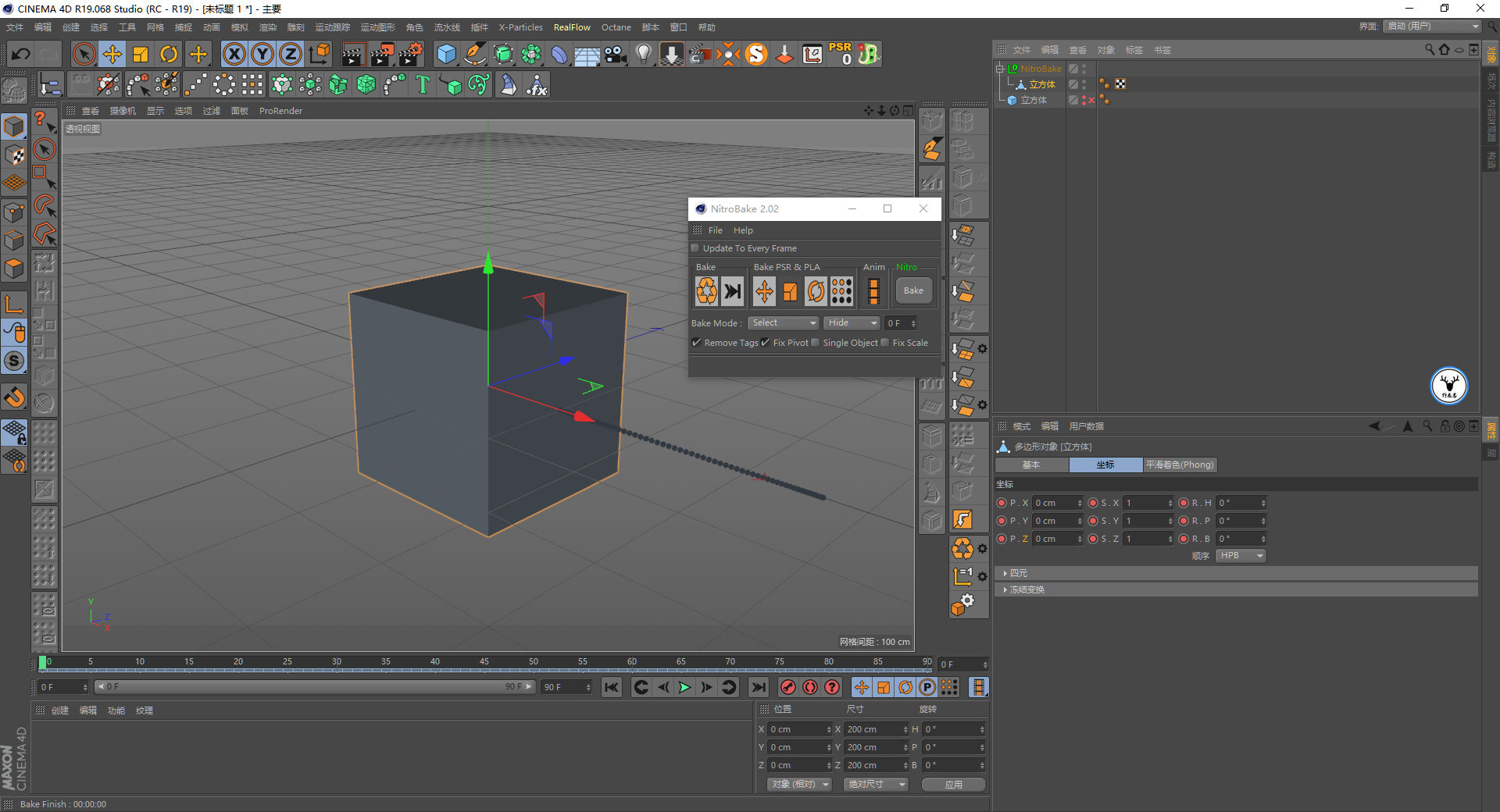Open the Octane menu
Viewport: 1500px width, 812px height.
click(x=616, y=27)
